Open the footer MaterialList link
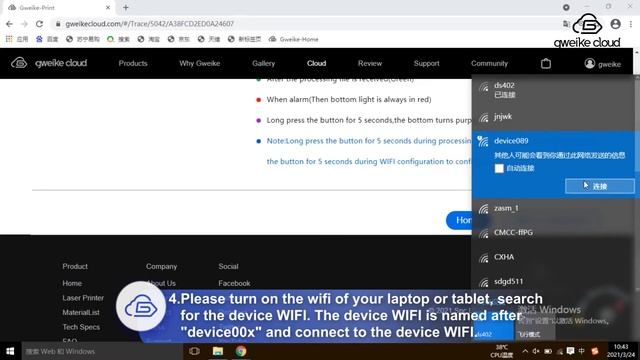The height and width of the screenshot is (360, 640). (81, 313)
